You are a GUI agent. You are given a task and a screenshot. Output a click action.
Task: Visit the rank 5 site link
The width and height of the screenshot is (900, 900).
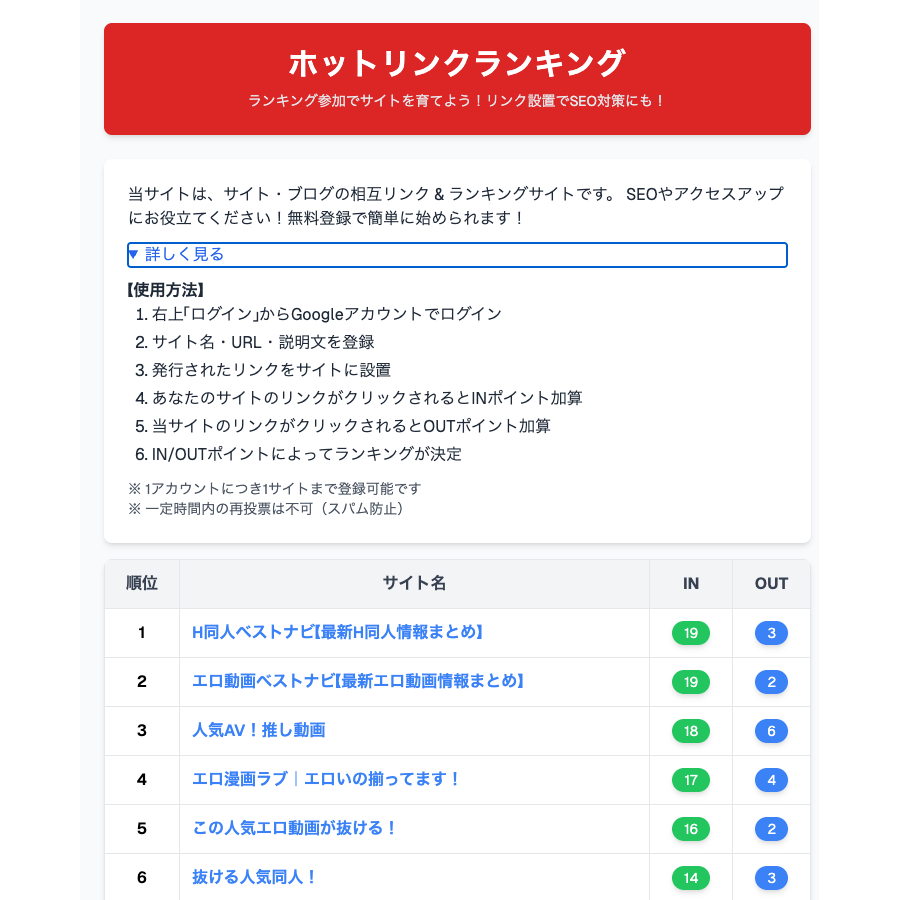click(295, 829)
